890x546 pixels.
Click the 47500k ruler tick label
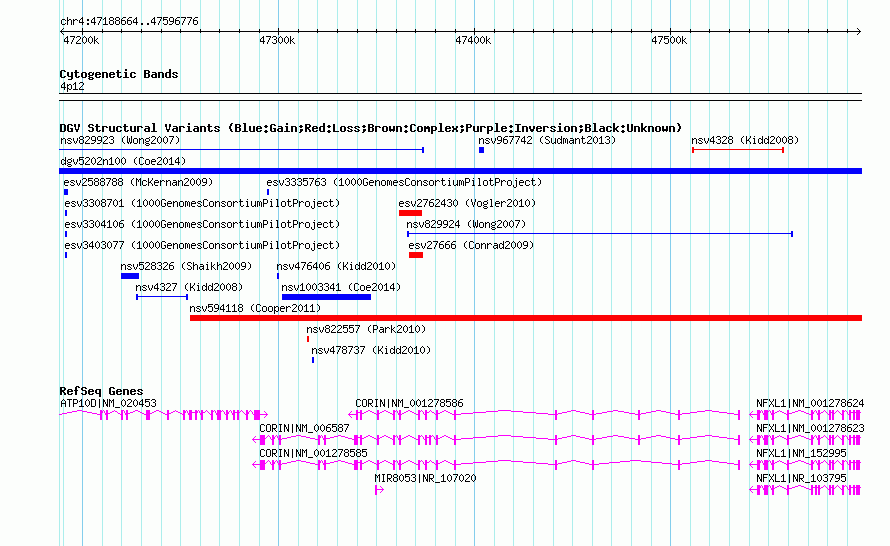pyautogui.click(x=669, y=40)
